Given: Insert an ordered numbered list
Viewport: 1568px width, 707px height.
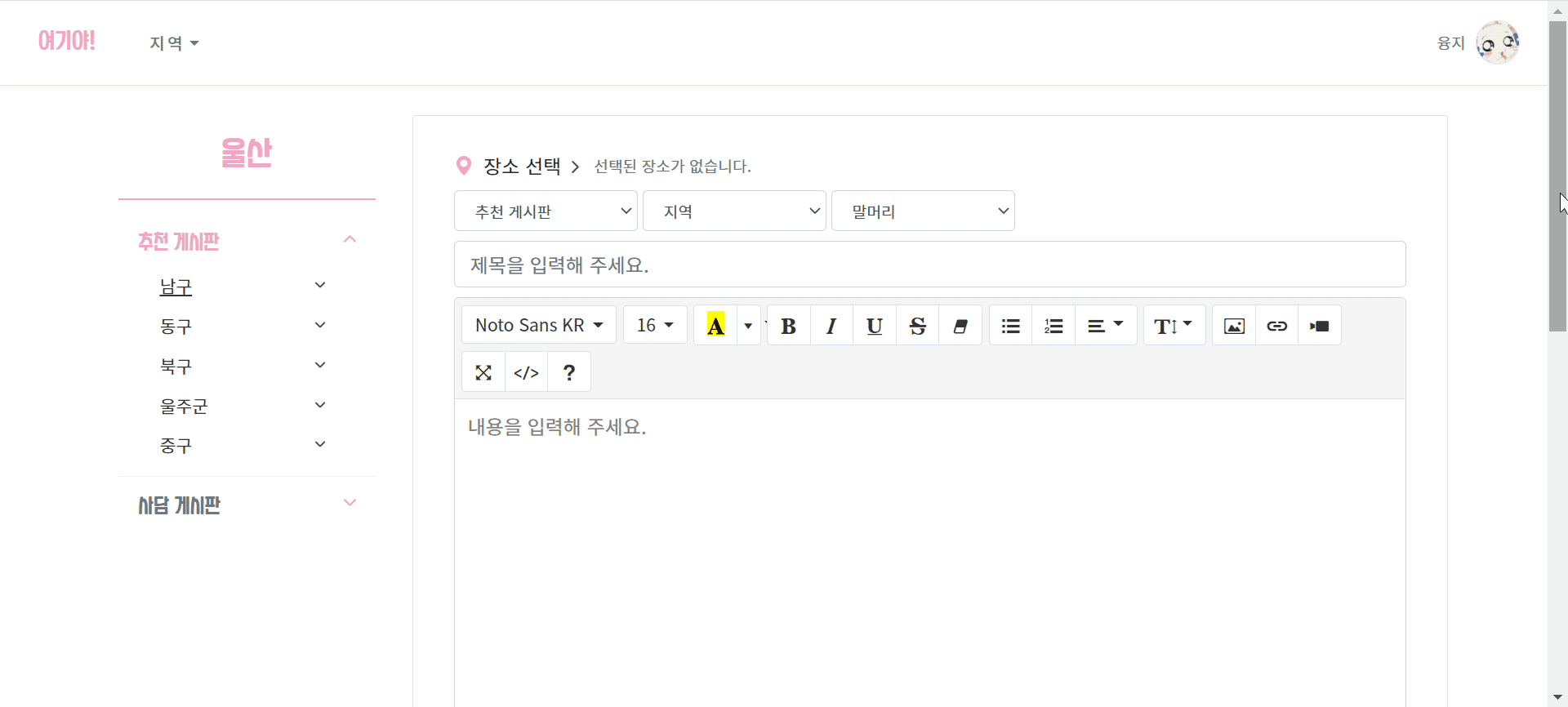Looking at the screenshot, I should tap(1053, 326).
